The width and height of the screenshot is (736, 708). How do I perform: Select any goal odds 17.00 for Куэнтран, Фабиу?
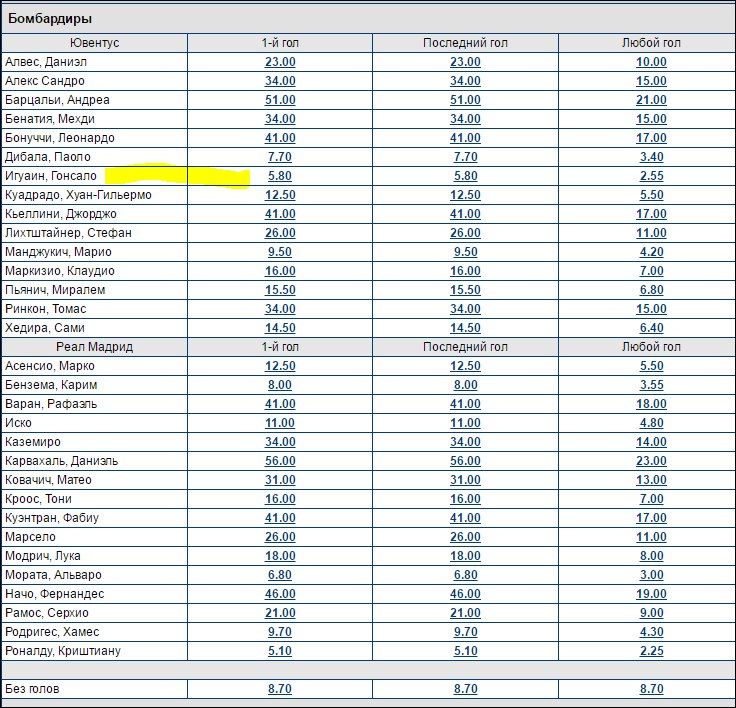tap(651, 518)
